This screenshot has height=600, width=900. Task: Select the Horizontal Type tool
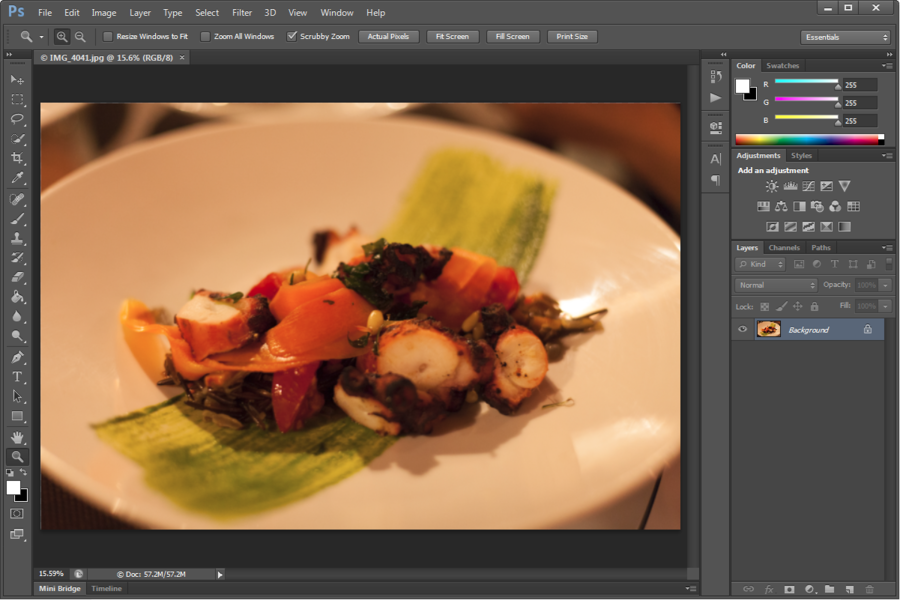(x=17, y=377)
